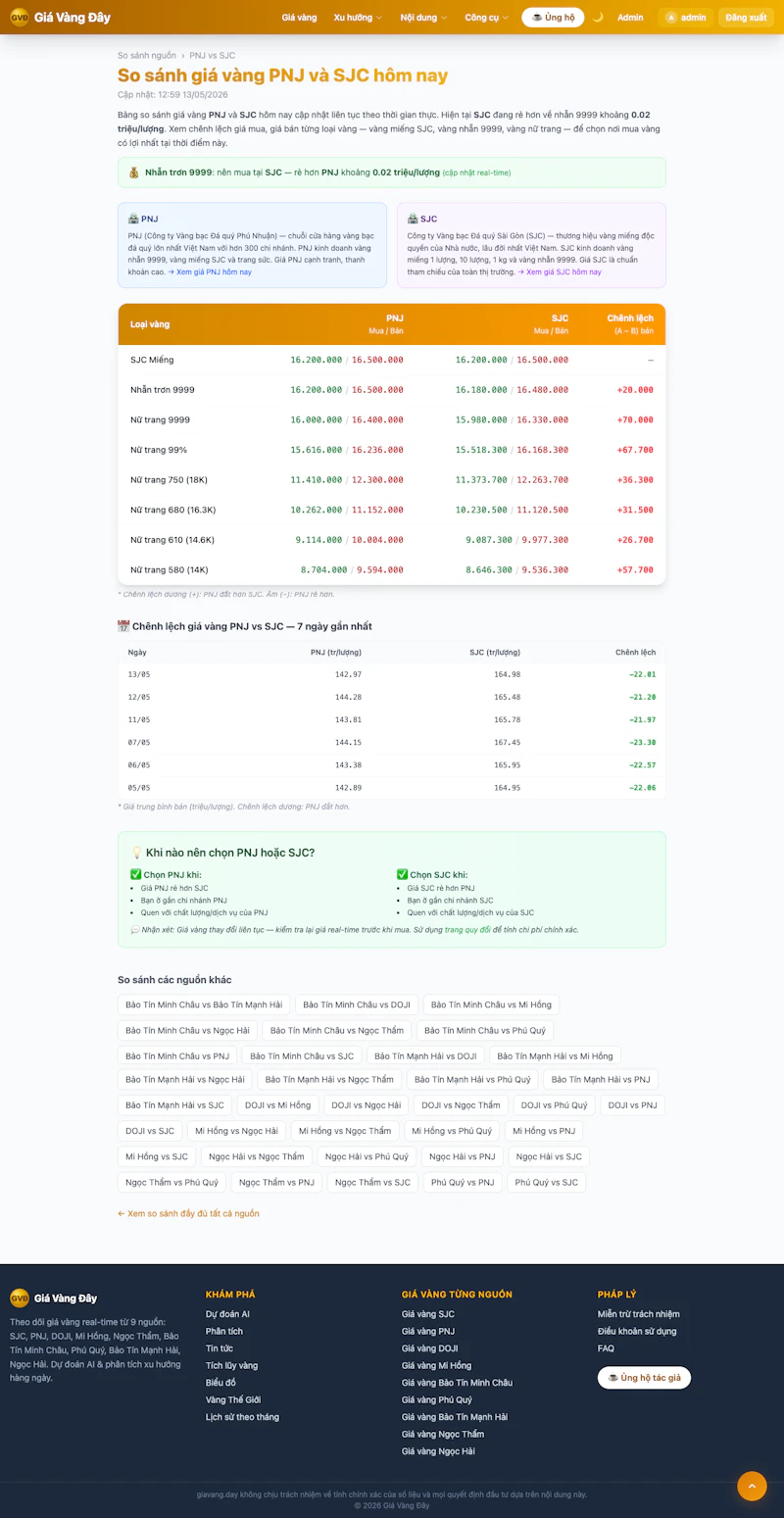The image size is (784, 1518).
Task: Open the FAQ footer link
Action: tap(607, 1348)
